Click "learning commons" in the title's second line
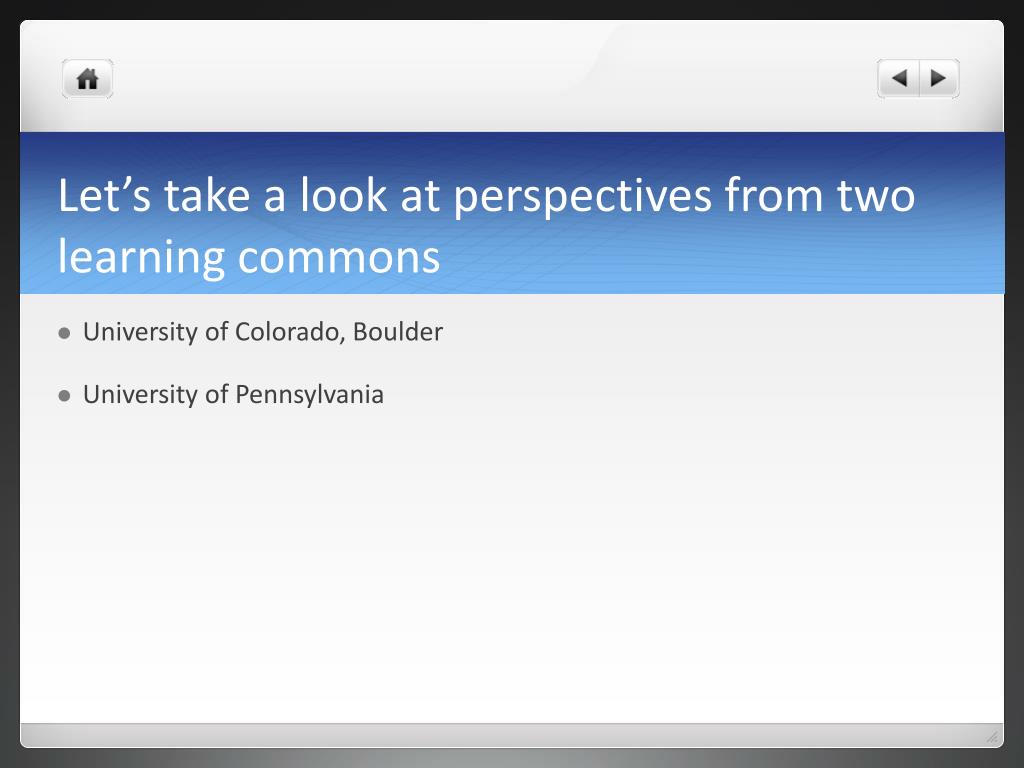Viewport: 1024px width, 768px height. pyautogui.click(x=249, y=257)
